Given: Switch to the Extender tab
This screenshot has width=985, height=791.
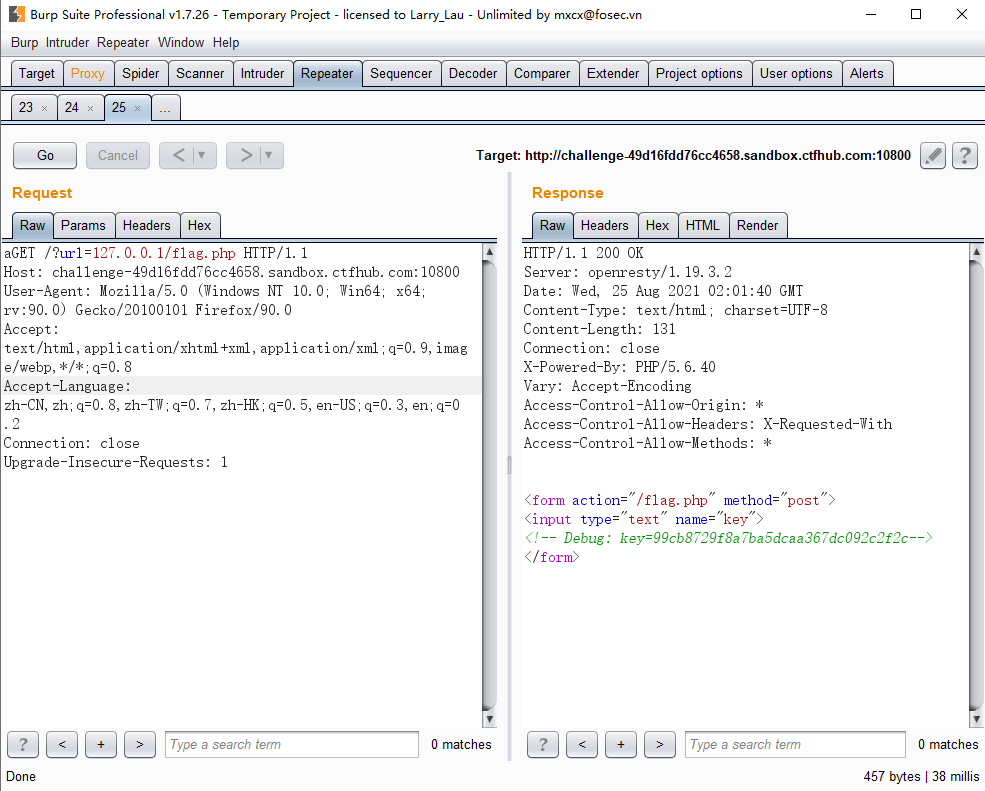Looking at the screenshot, I should (613, 74).
